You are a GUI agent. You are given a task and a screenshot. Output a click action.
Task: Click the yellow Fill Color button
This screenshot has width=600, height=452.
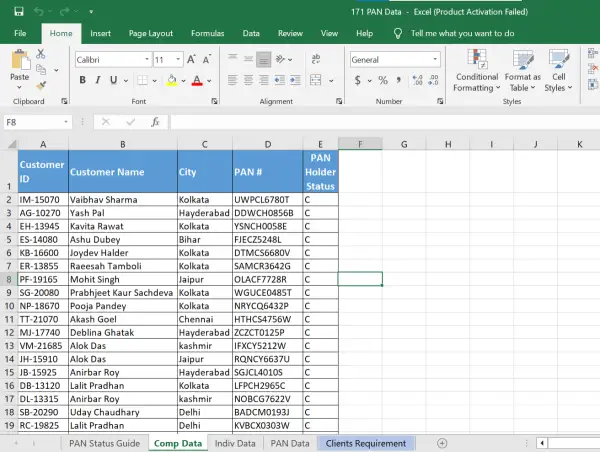coord(173,81)
